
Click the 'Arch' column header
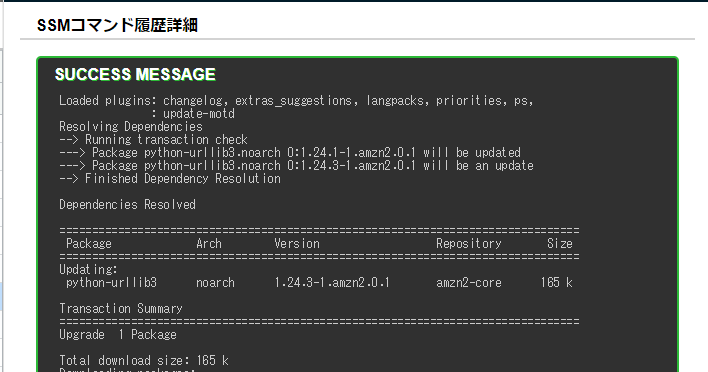tap(209, 244)
